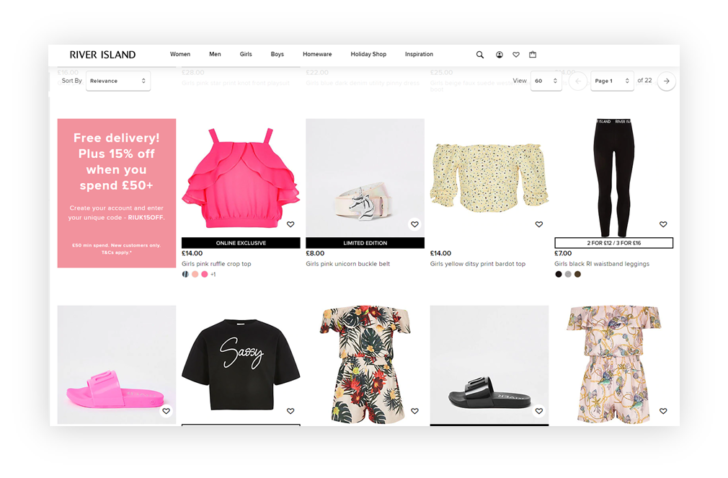Favourite the tropical floral print playsuit

[x=415, y=411]
